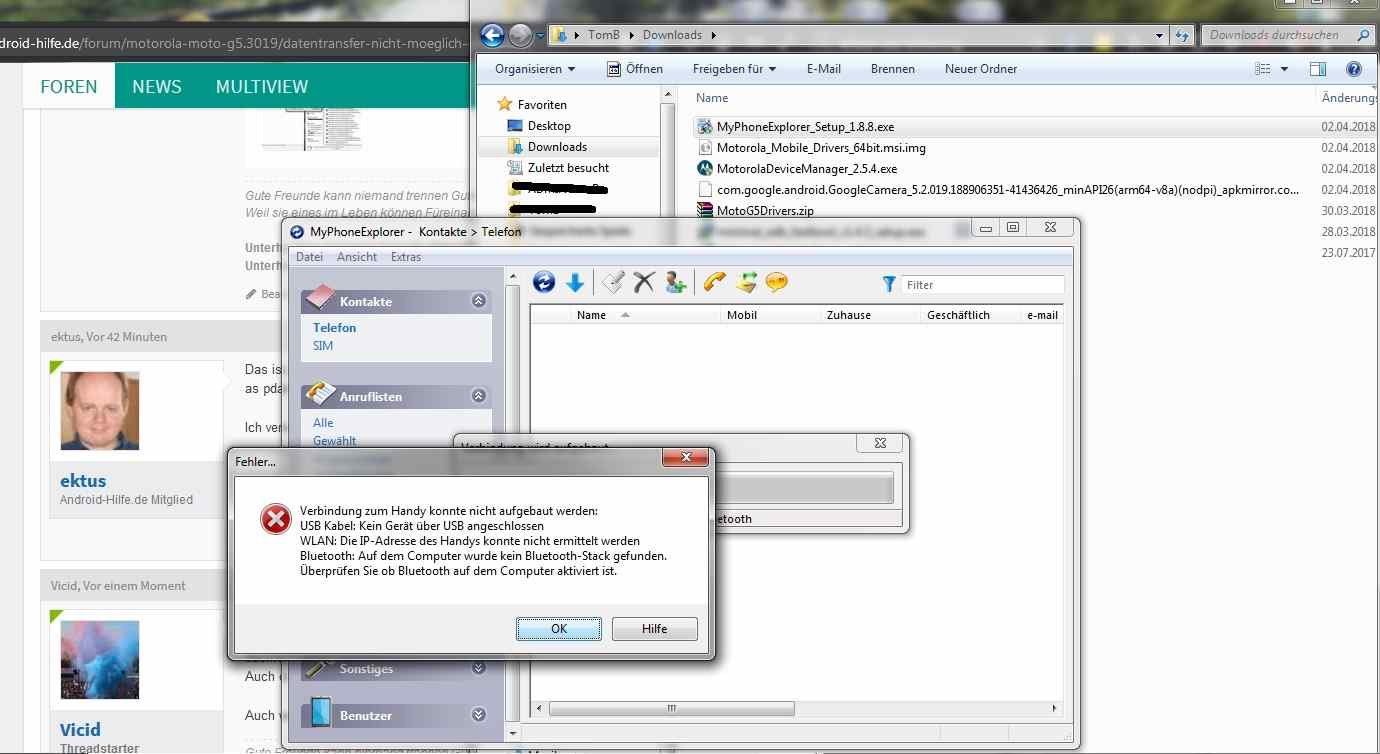
Task: Click the MotorolaDeviceManager file icon
Action: [x=705, y=168]
